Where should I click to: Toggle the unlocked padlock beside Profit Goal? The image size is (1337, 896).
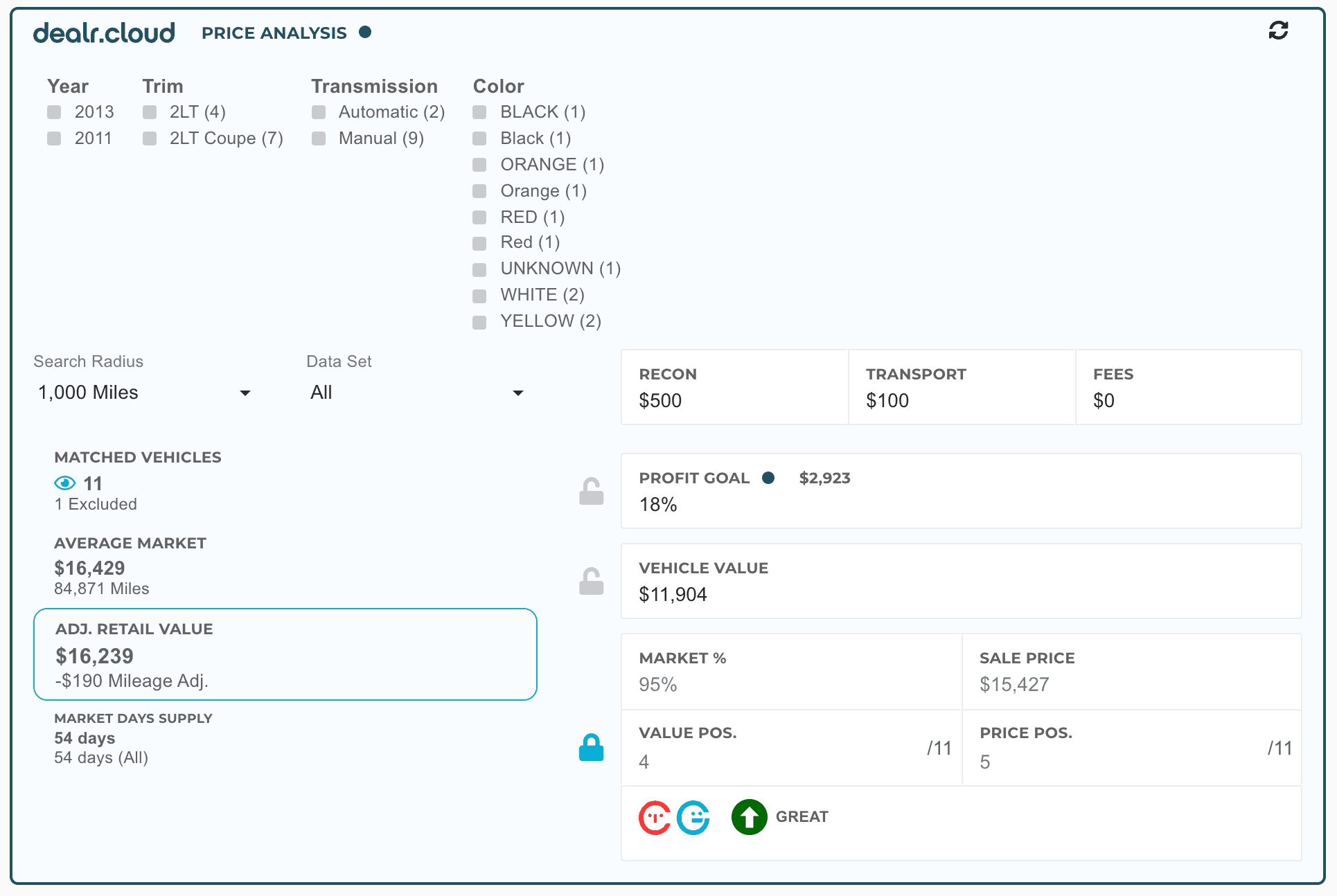(x=591, y=491)
